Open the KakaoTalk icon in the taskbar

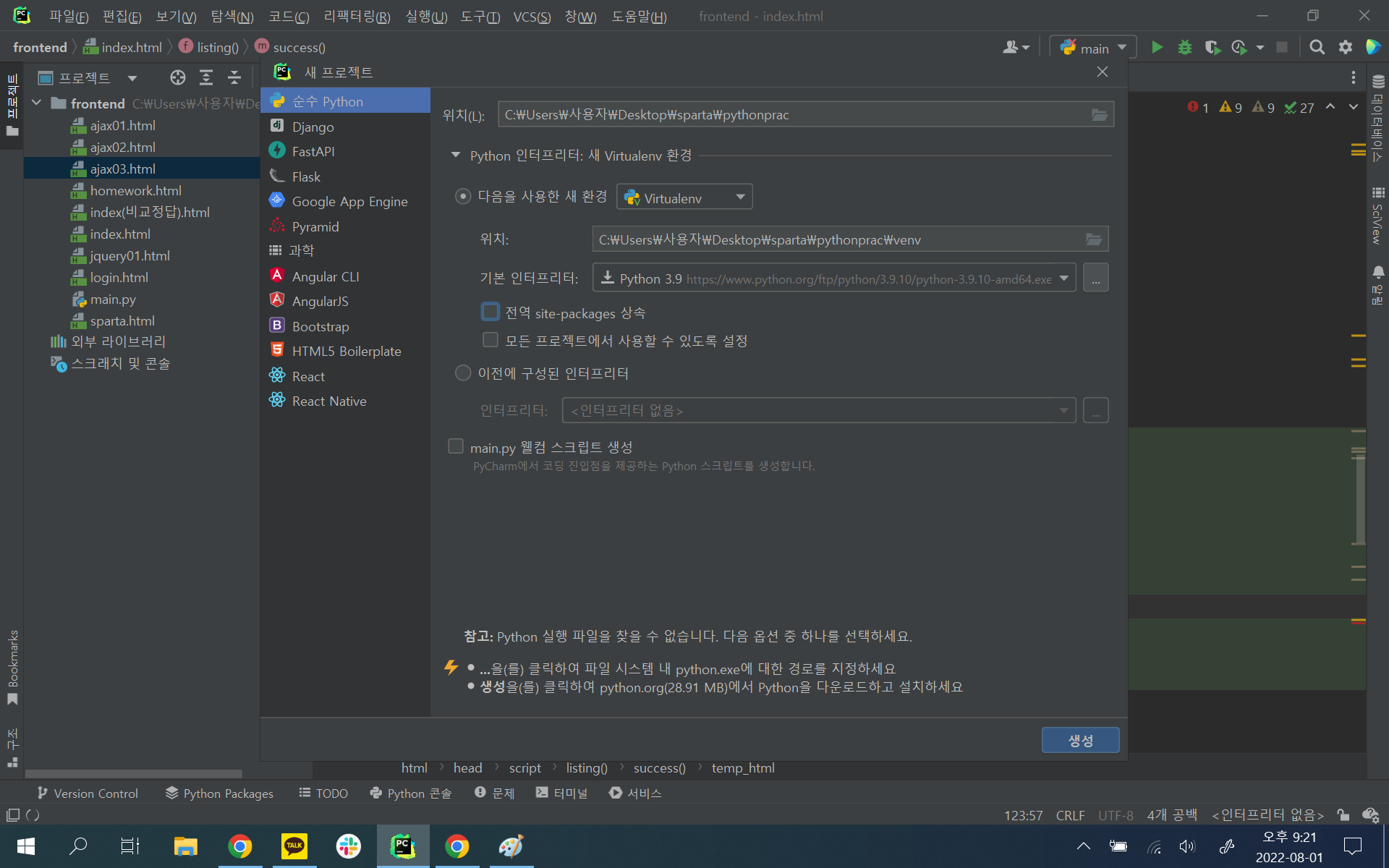294,846
